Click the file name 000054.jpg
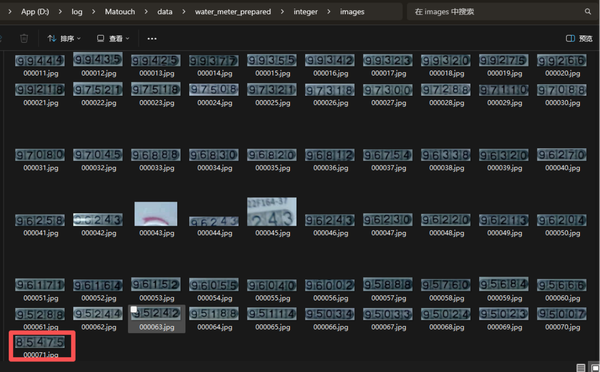 coord(215,298)
